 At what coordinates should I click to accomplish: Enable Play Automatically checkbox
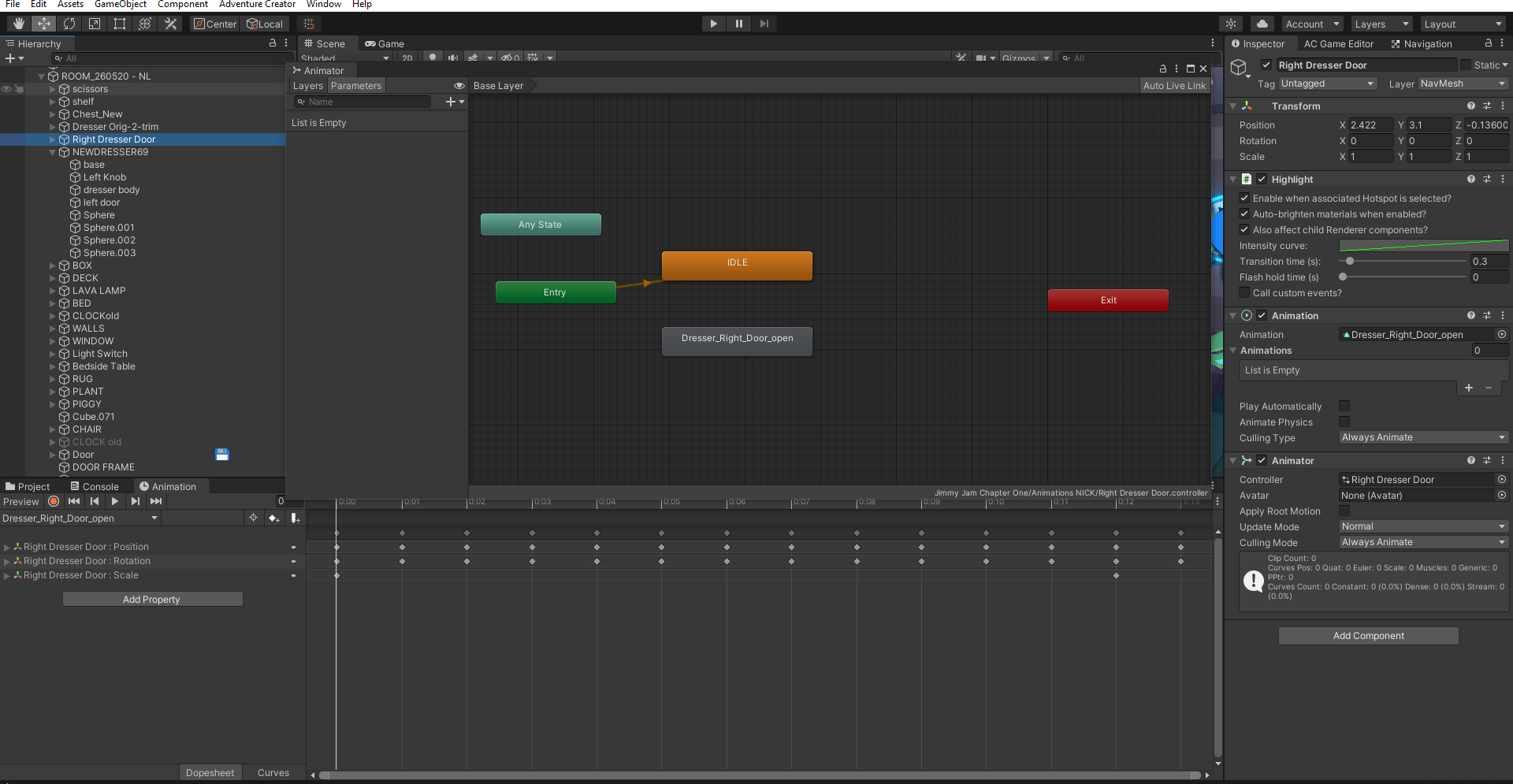[1344, 407]
